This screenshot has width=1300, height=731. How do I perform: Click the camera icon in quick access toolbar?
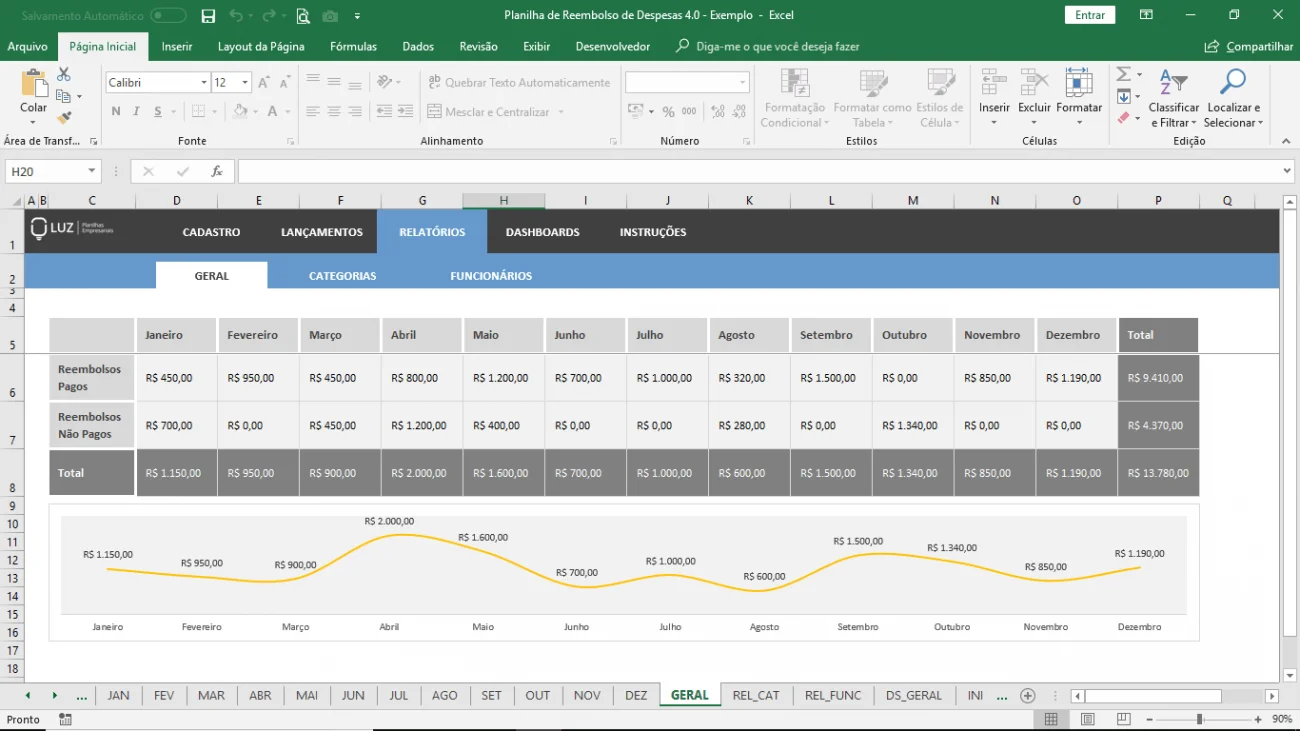330,16
